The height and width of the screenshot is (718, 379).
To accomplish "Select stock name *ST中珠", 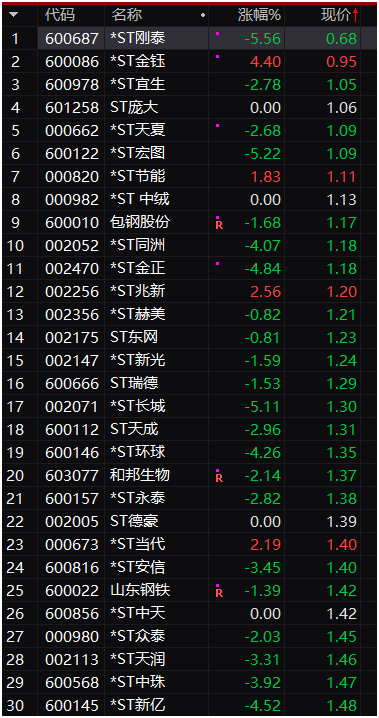I will (137, 682).
